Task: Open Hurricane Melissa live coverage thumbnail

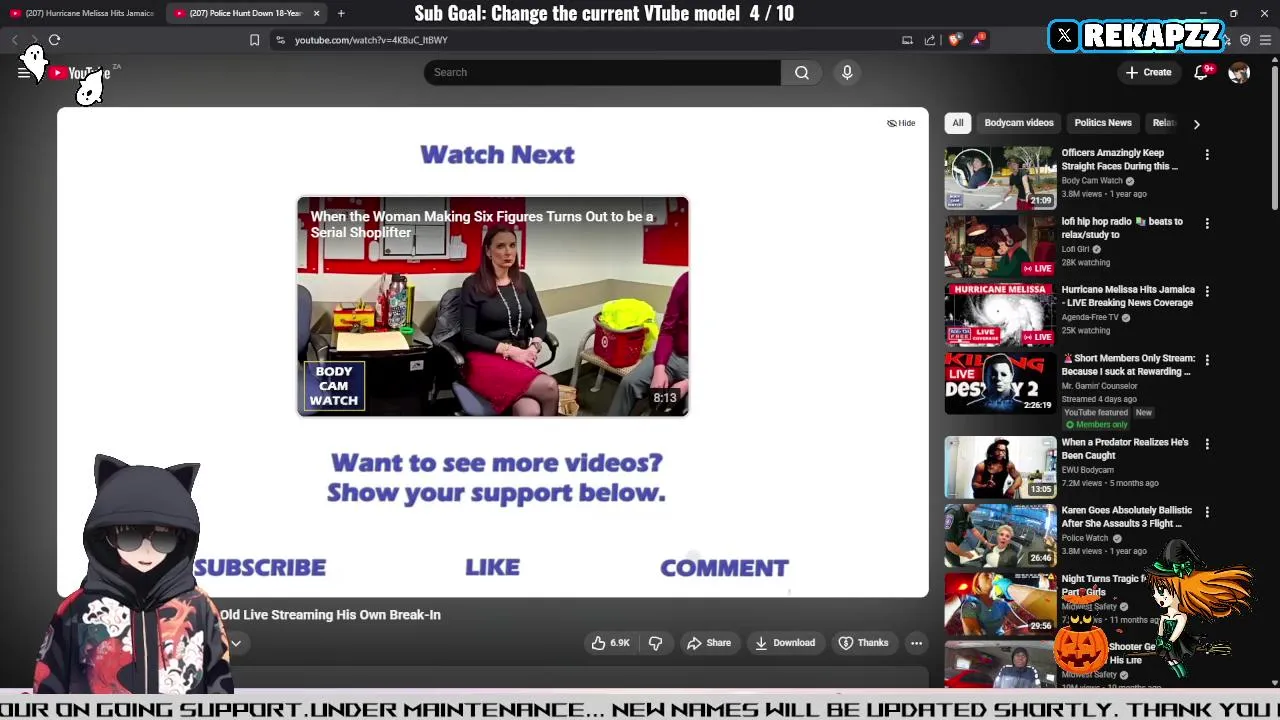Action: 1000,314
